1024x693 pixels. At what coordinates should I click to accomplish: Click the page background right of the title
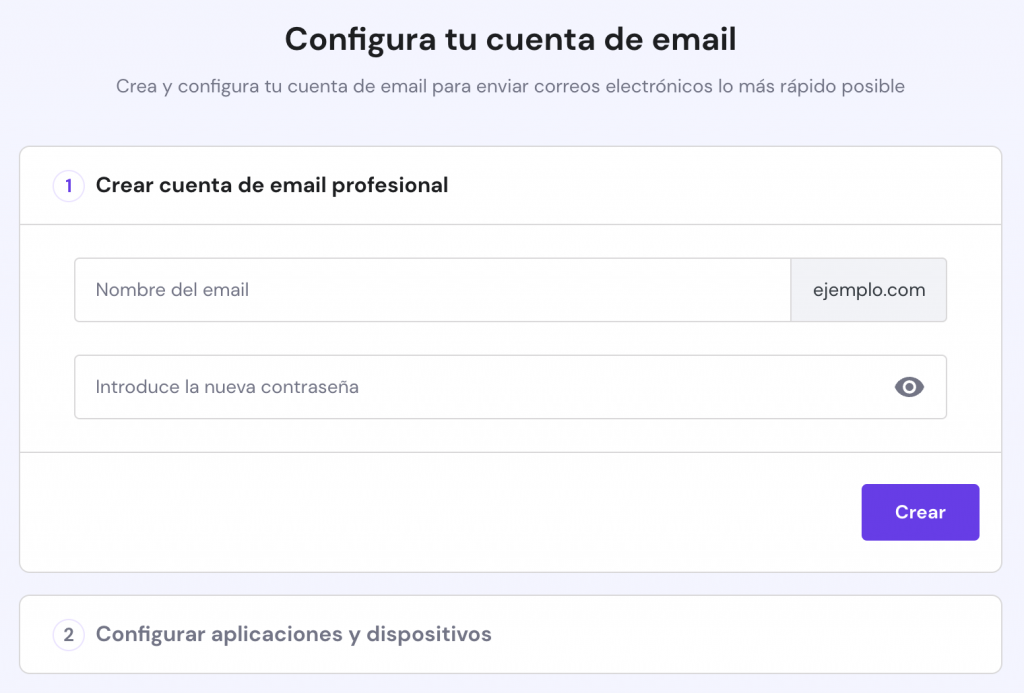(x=880, y=40)
